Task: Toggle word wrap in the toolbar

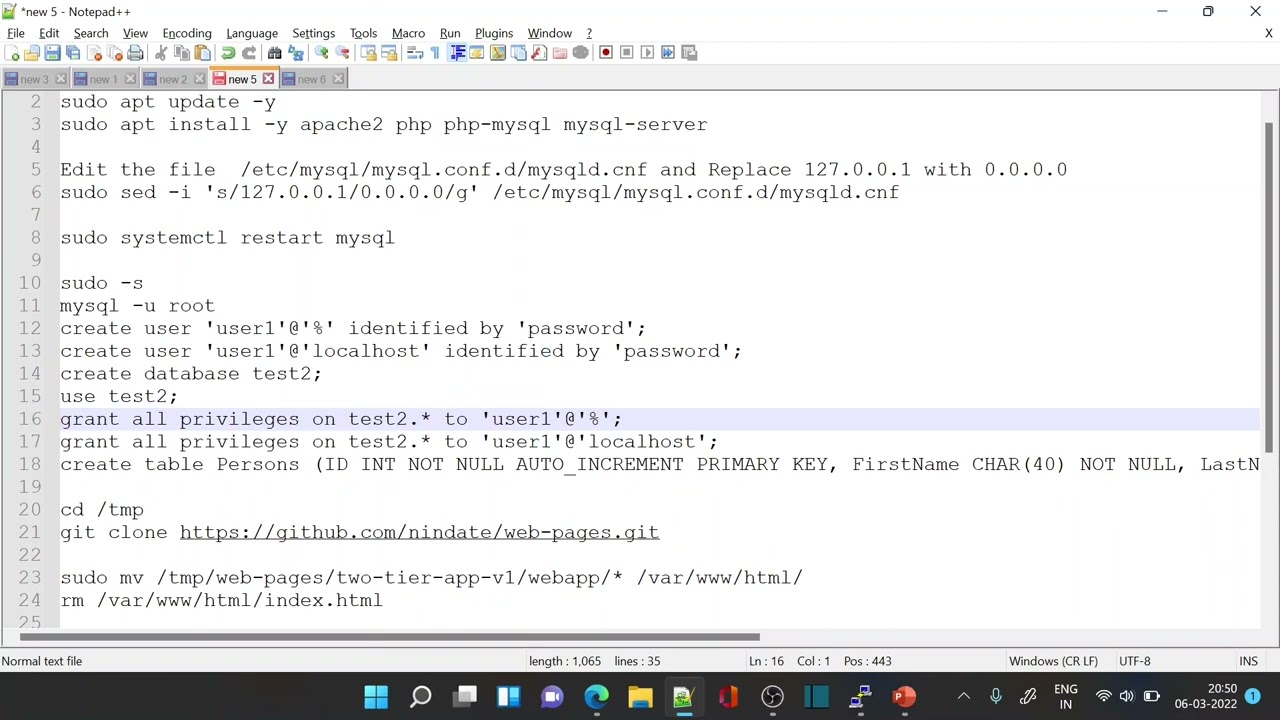Action: point(415,53)
